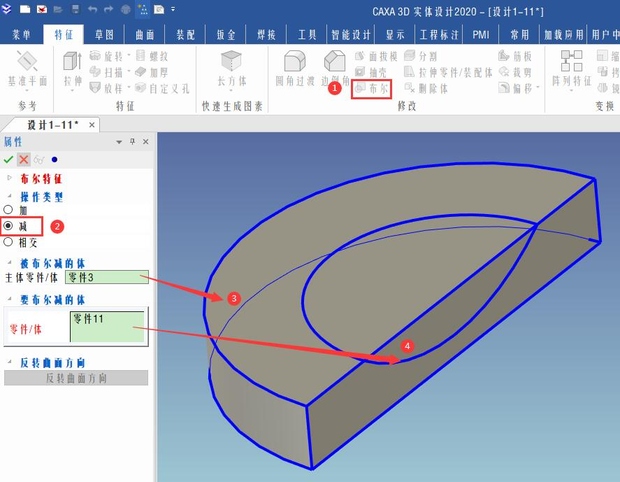Viewport: 620px width, 482px height.
Task: Switch to the 装配 assembly tab
Action: point(185,35)
